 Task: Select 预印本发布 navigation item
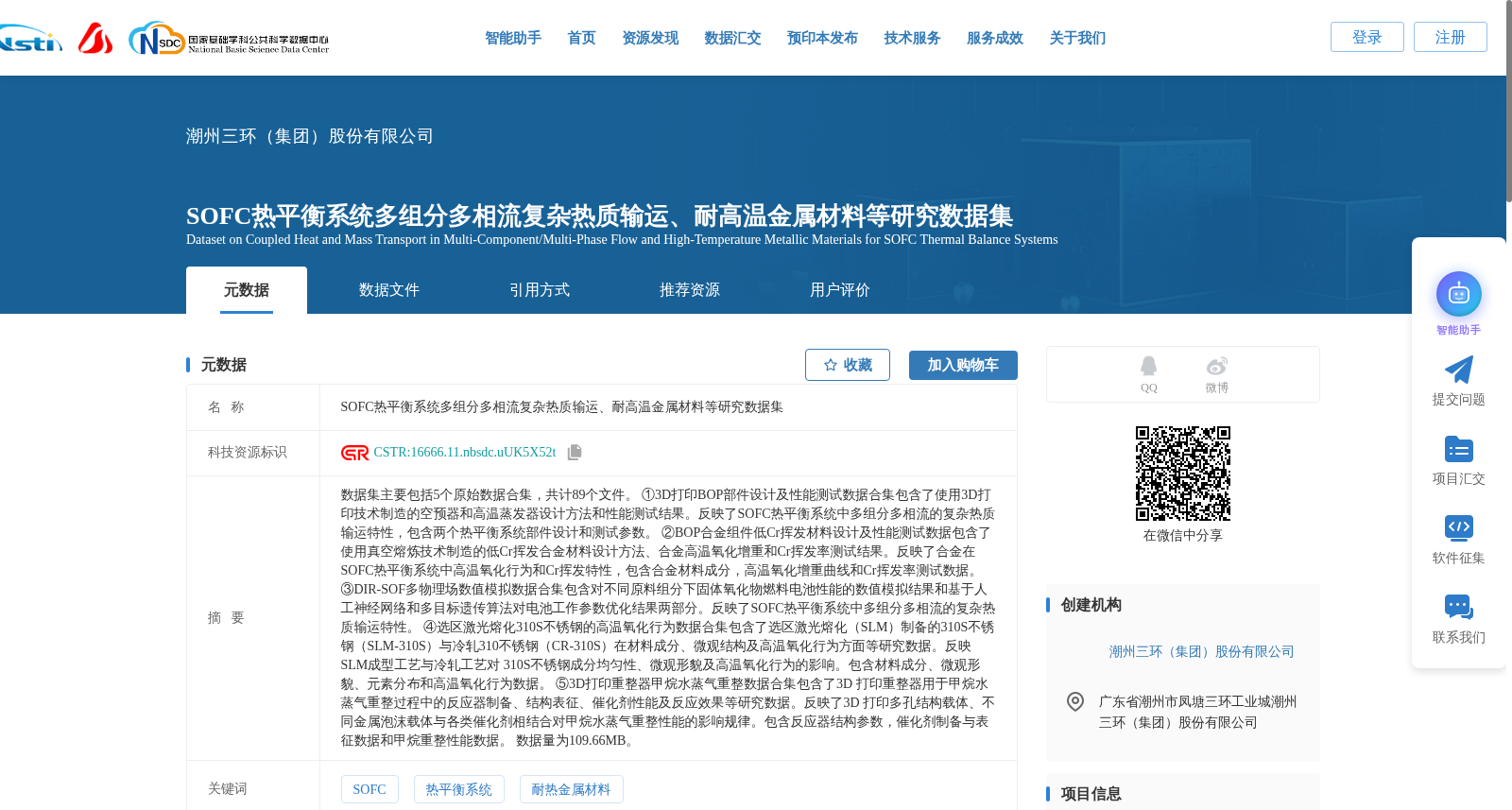pyautogui.click(x=822, y=38)
